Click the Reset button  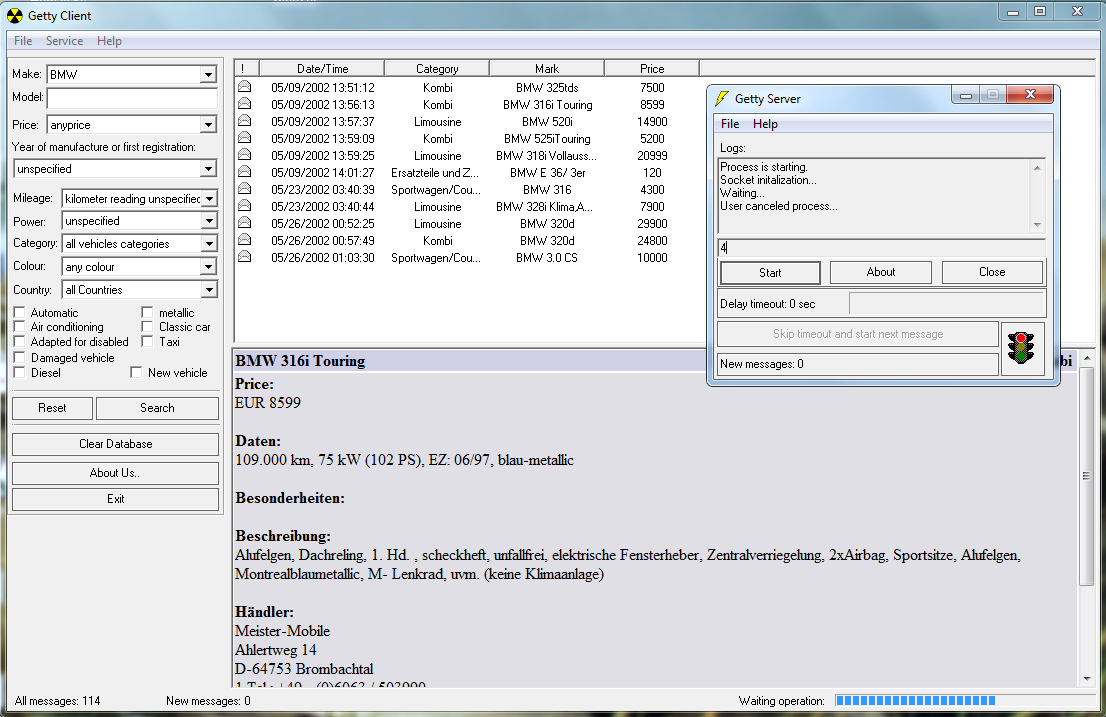52,408
